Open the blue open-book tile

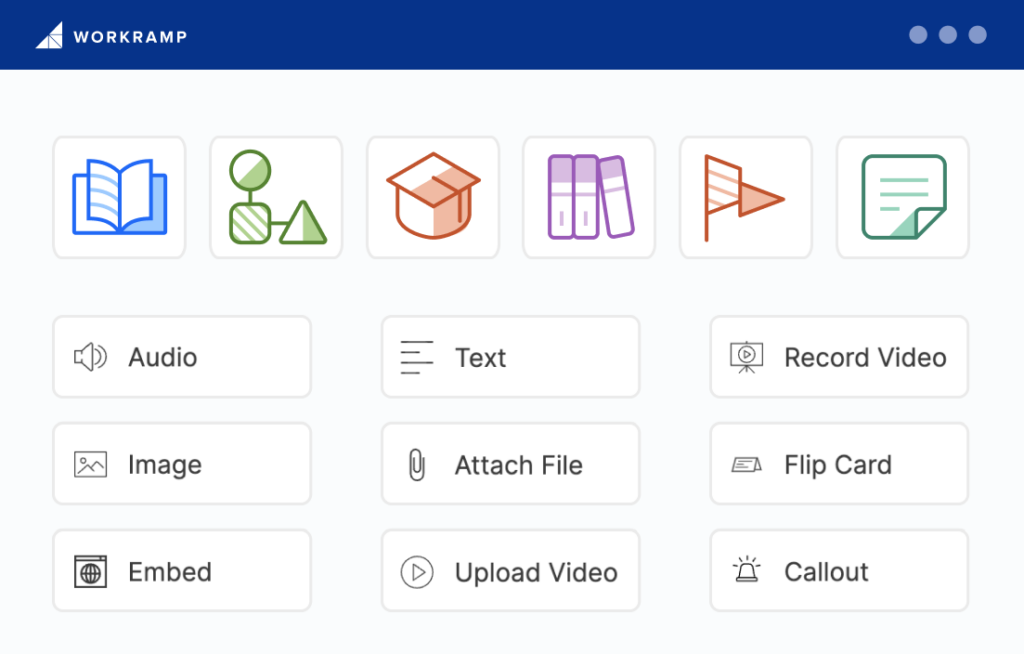[x=120, y=197]
